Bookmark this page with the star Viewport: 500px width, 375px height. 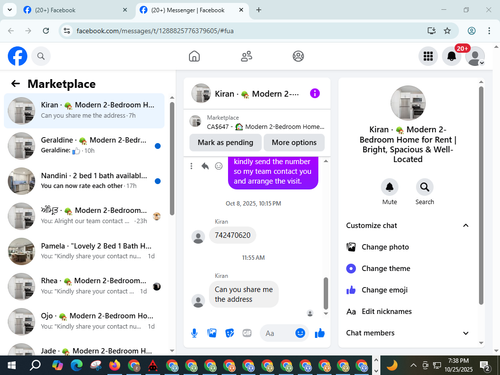(x=447, y=31)
